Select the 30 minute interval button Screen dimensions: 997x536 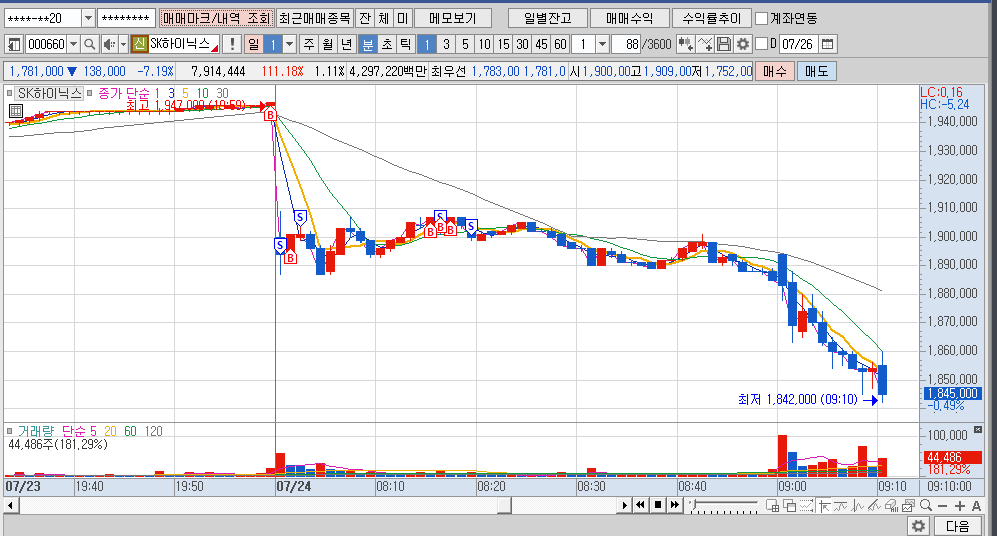tap(522, 44)
